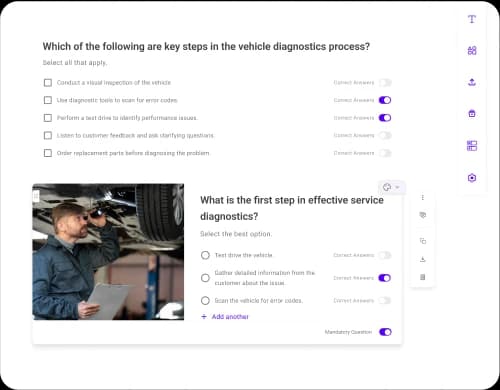500x390 pixels.
Task: Edit 'Scan the vehicle for error codes' option text
Action: point(259,301)
